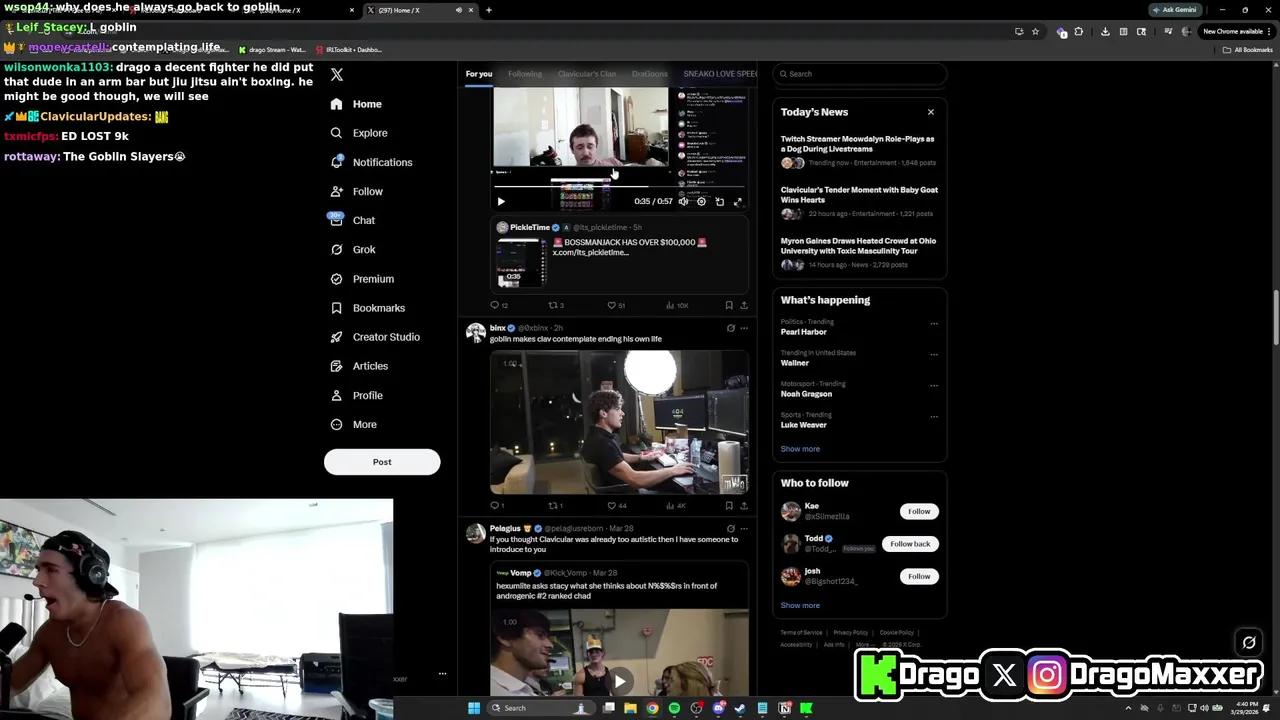Open Chrome from the taskbar
Viewport: 1280px width, 720px height.
(652, 708)
